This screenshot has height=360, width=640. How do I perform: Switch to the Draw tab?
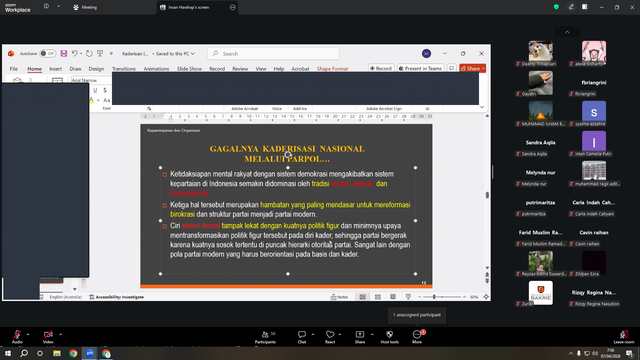tap(76, 69)
